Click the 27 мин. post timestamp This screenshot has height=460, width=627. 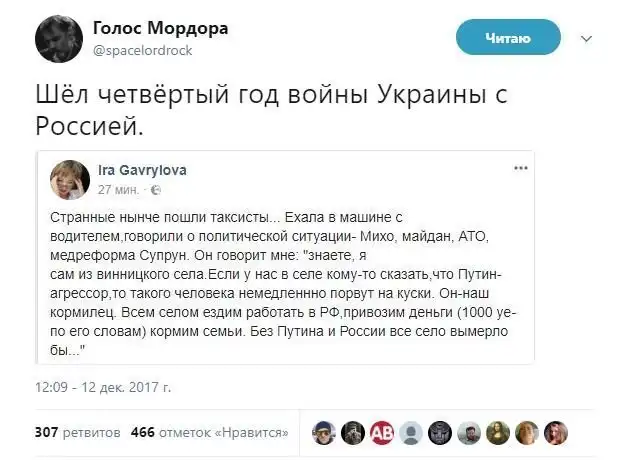[x=119, y=188]
